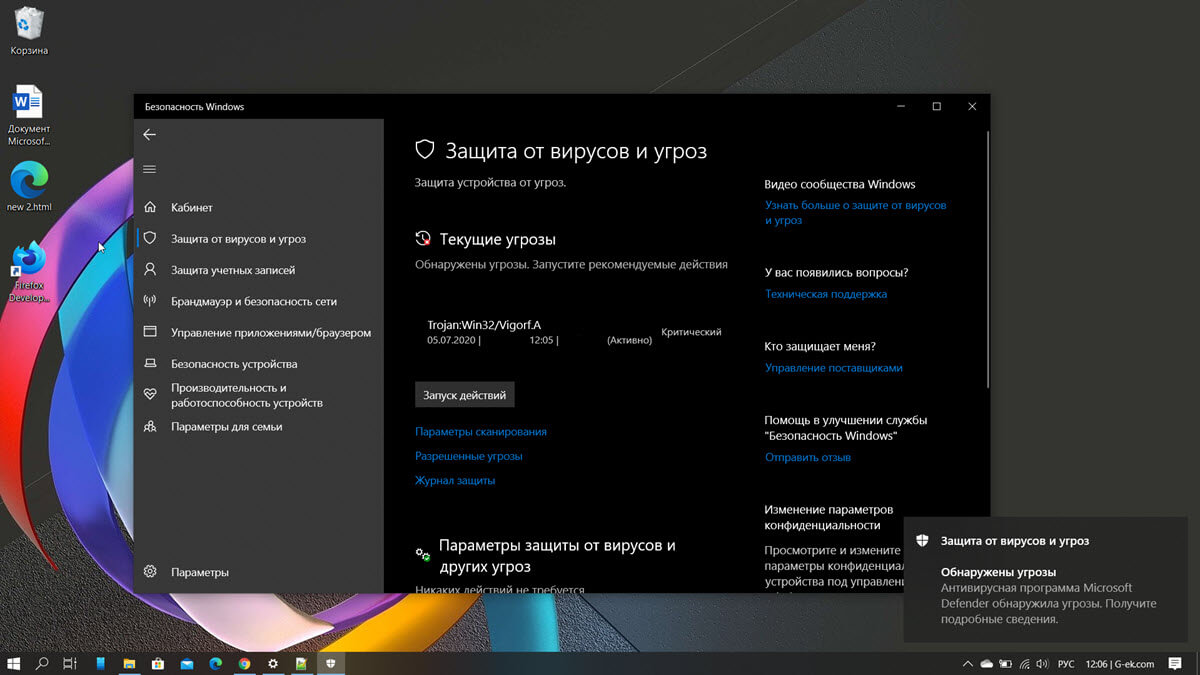Open the Windows Start menu
Viewport: 1200px width, 675px height.
click(14, 663)
